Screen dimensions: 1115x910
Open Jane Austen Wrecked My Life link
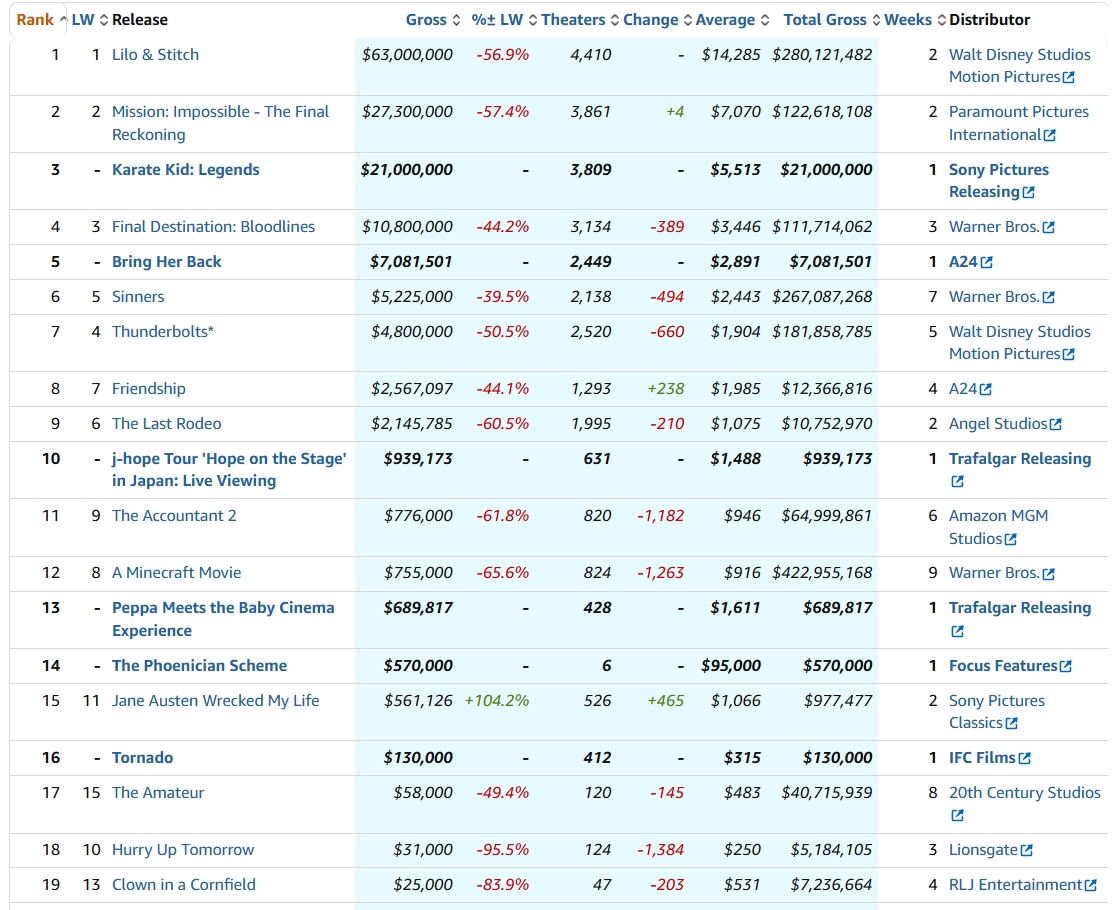coord(215,701)
